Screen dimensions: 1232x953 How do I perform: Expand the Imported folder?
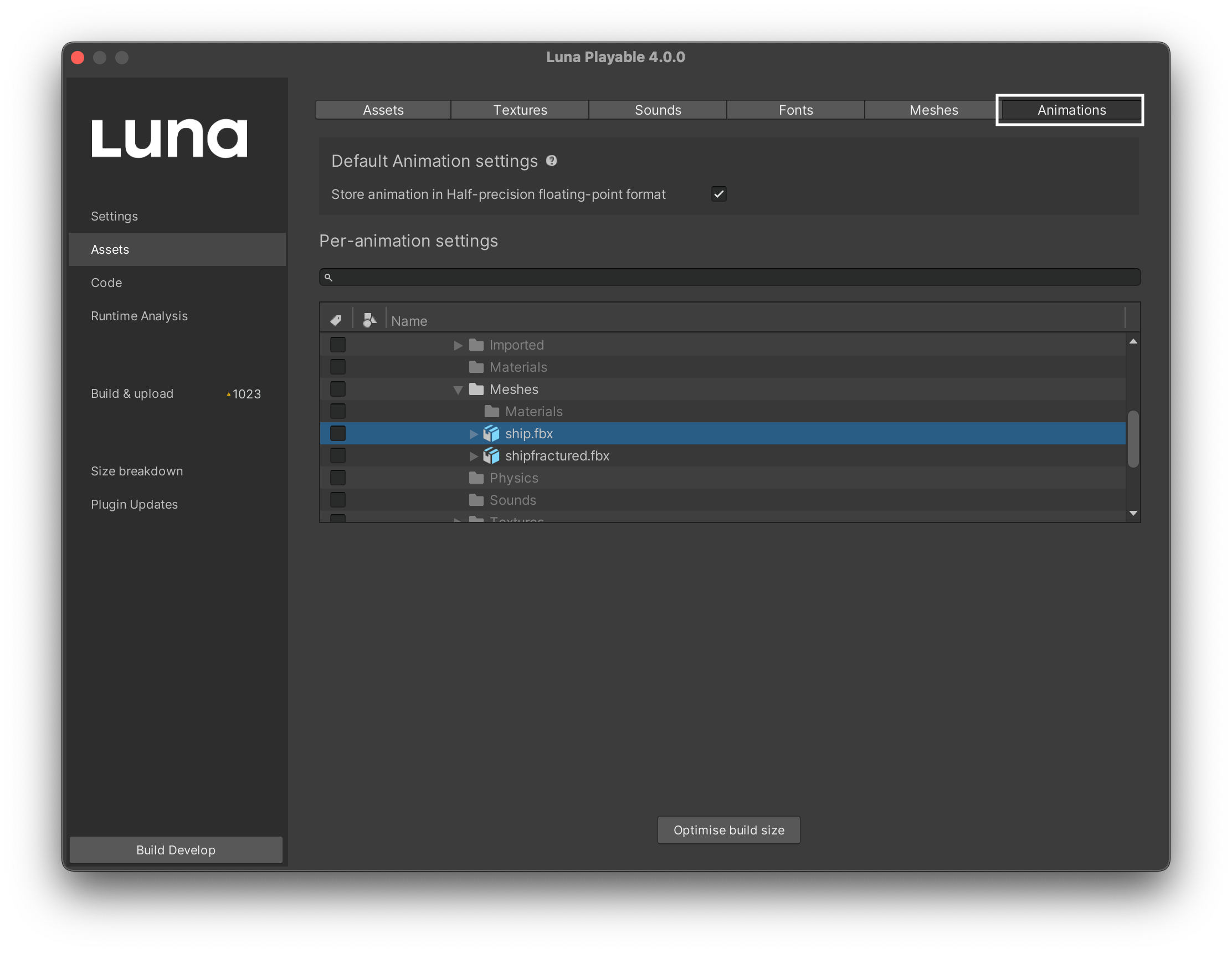pos(458,345)
